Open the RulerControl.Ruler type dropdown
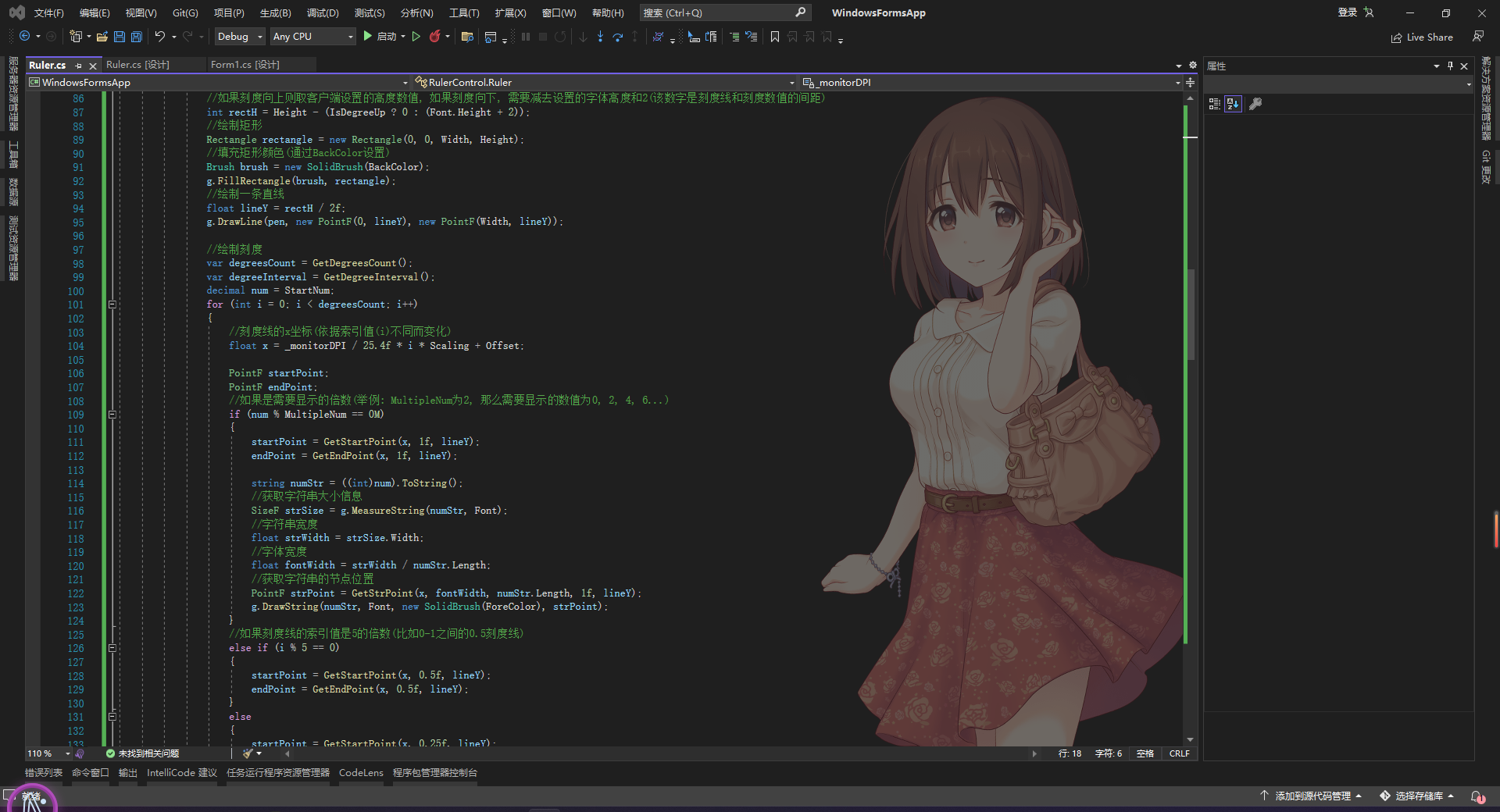The width and height of the screenshot is (1500, 812). point(604,82)
